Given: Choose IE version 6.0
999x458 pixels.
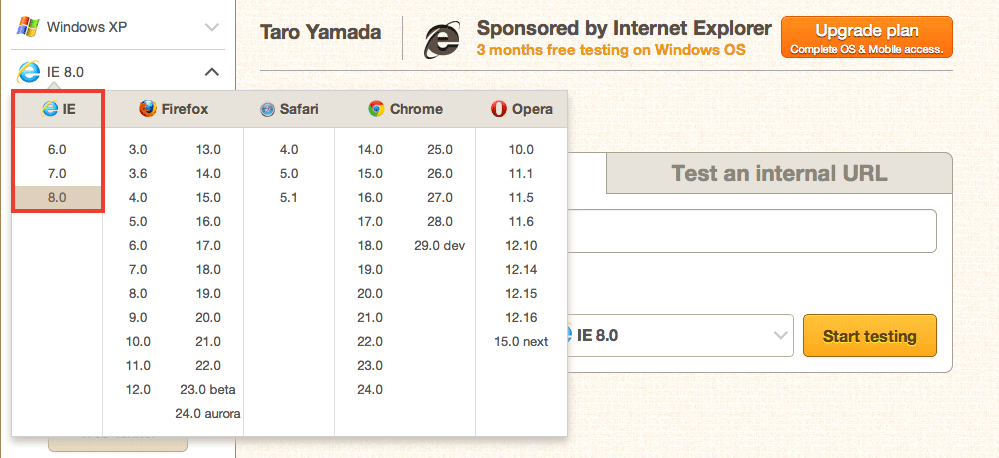Looking at the screenshot, I should (x=57, y=150).
